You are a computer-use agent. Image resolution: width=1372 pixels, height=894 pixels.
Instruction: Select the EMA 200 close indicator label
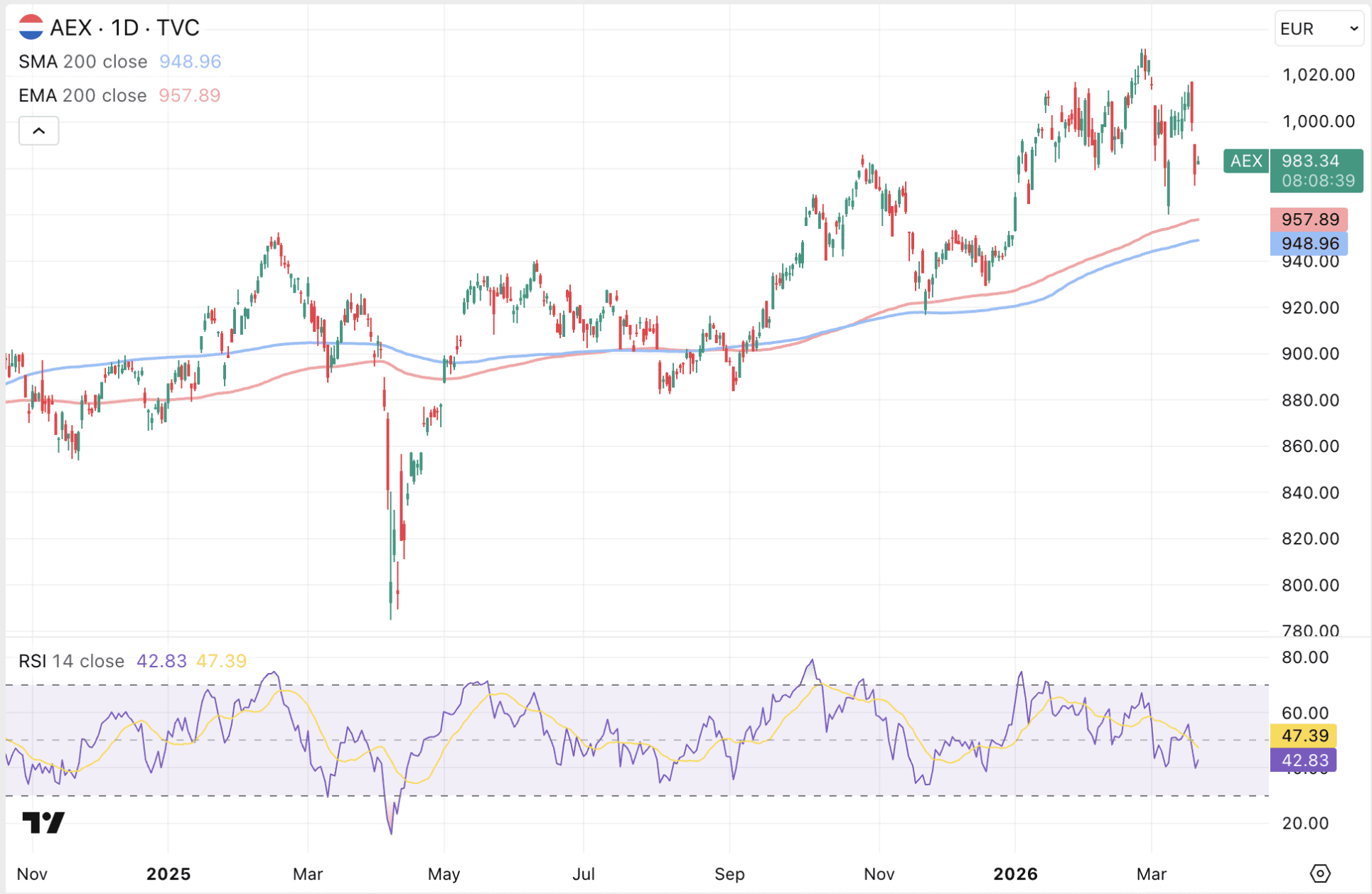82,95
